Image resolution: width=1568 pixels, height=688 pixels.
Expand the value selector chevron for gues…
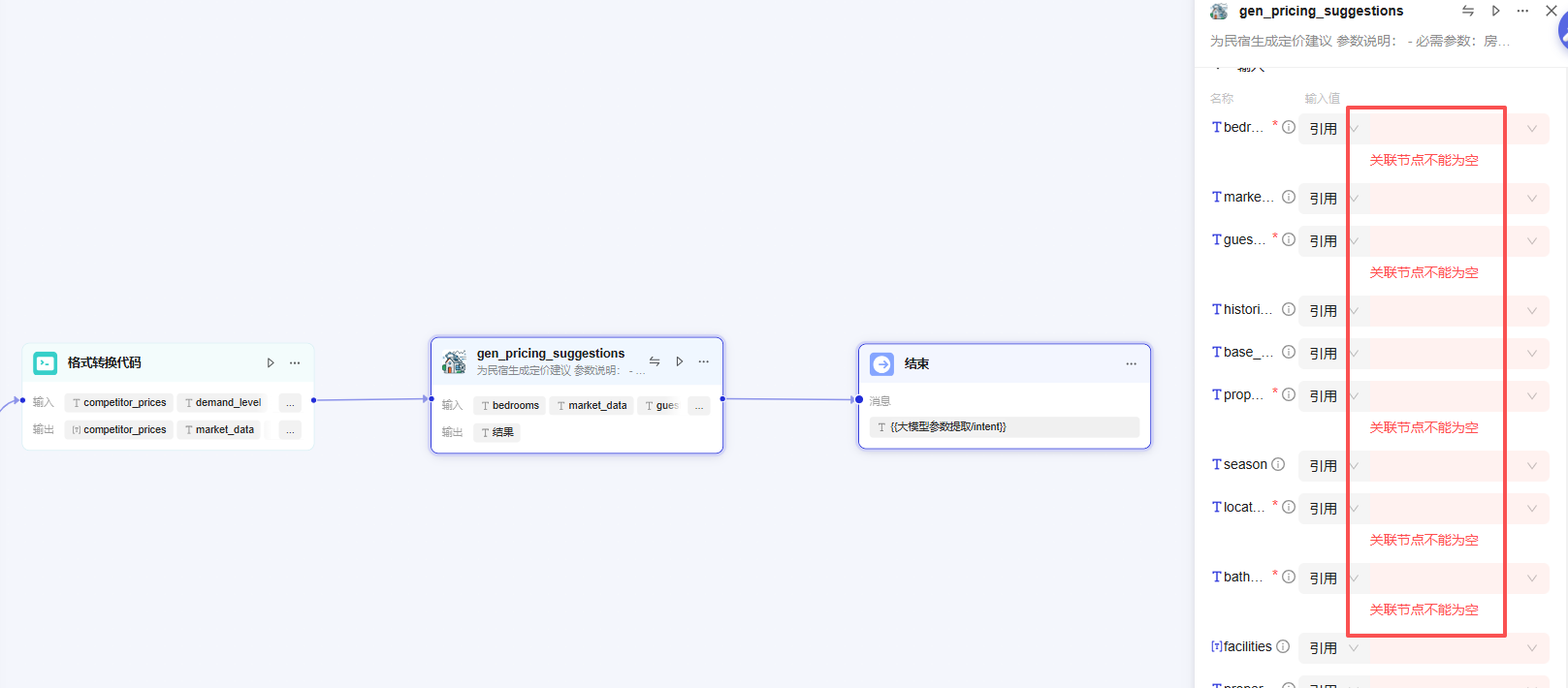click(1532, 240)
